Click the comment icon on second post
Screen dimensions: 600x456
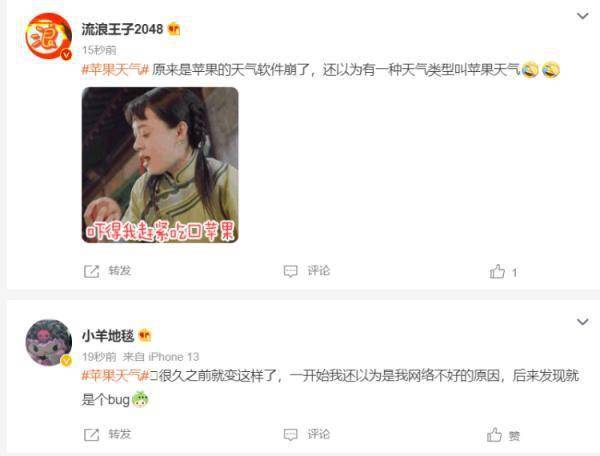click(290, 435)
